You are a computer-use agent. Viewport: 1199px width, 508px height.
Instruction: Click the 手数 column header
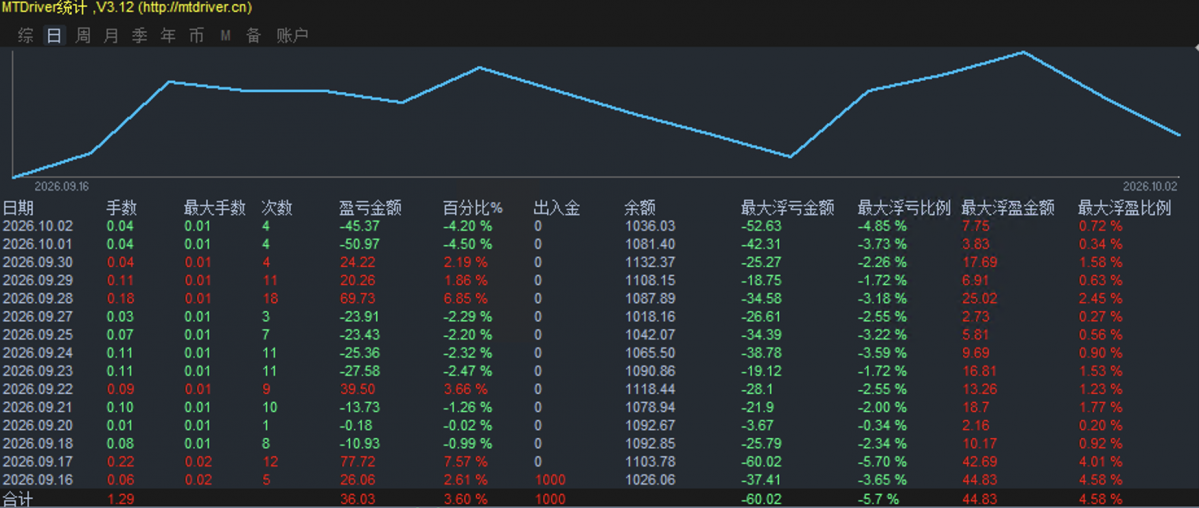click(122, 208)
